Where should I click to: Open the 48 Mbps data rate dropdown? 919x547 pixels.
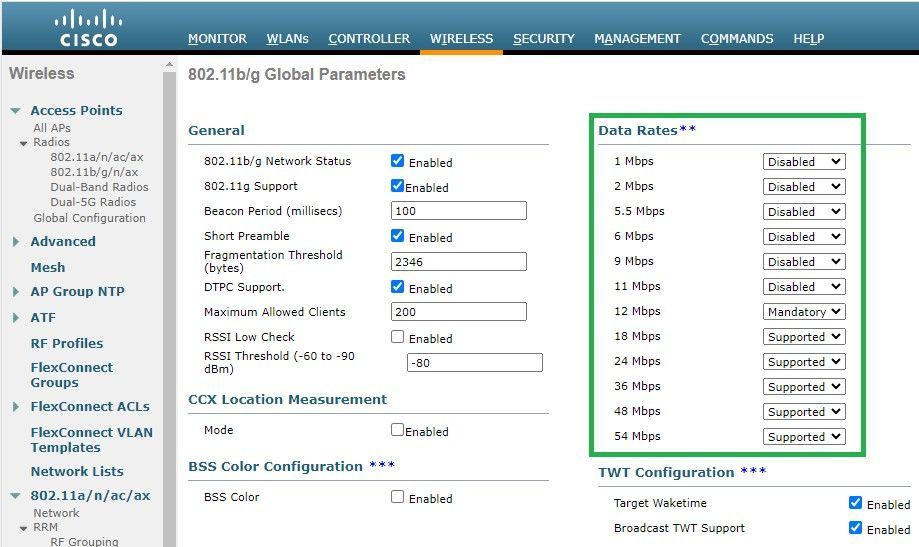click(804, 412)
